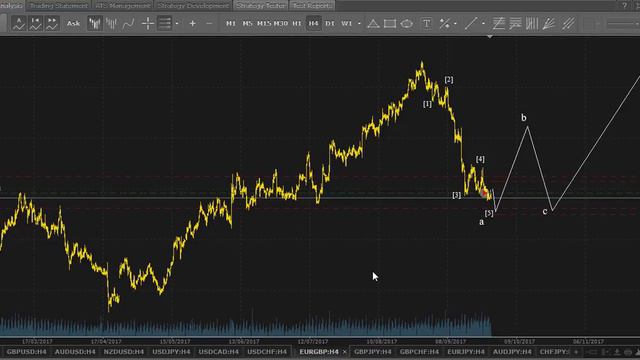Open the Trading Statement tab
The width and height of the screenshot is (640, 360).
pyautogui.click(x=59, y=5)
